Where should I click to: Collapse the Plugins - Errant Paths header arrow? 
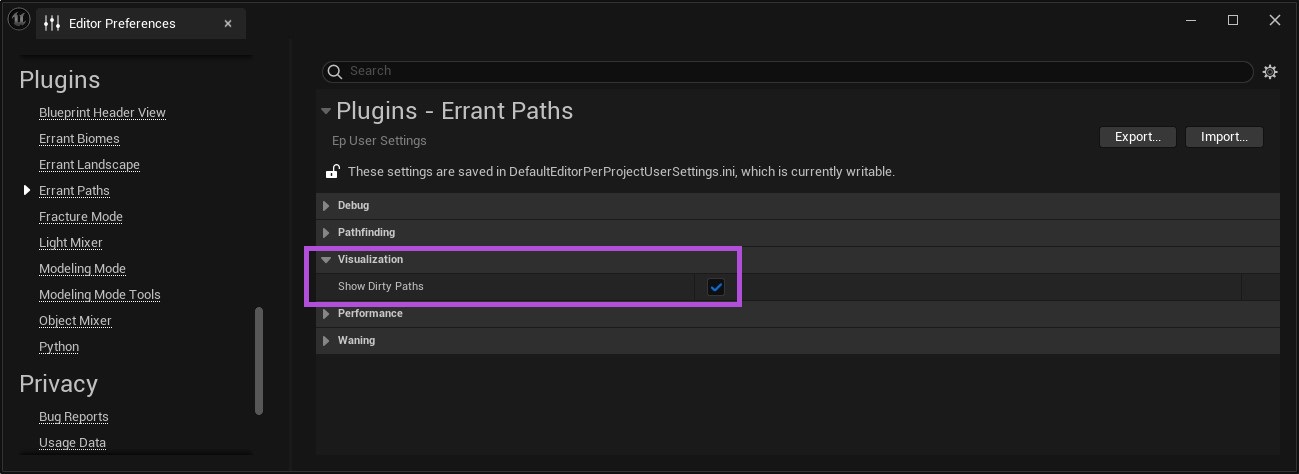[325, 111]
